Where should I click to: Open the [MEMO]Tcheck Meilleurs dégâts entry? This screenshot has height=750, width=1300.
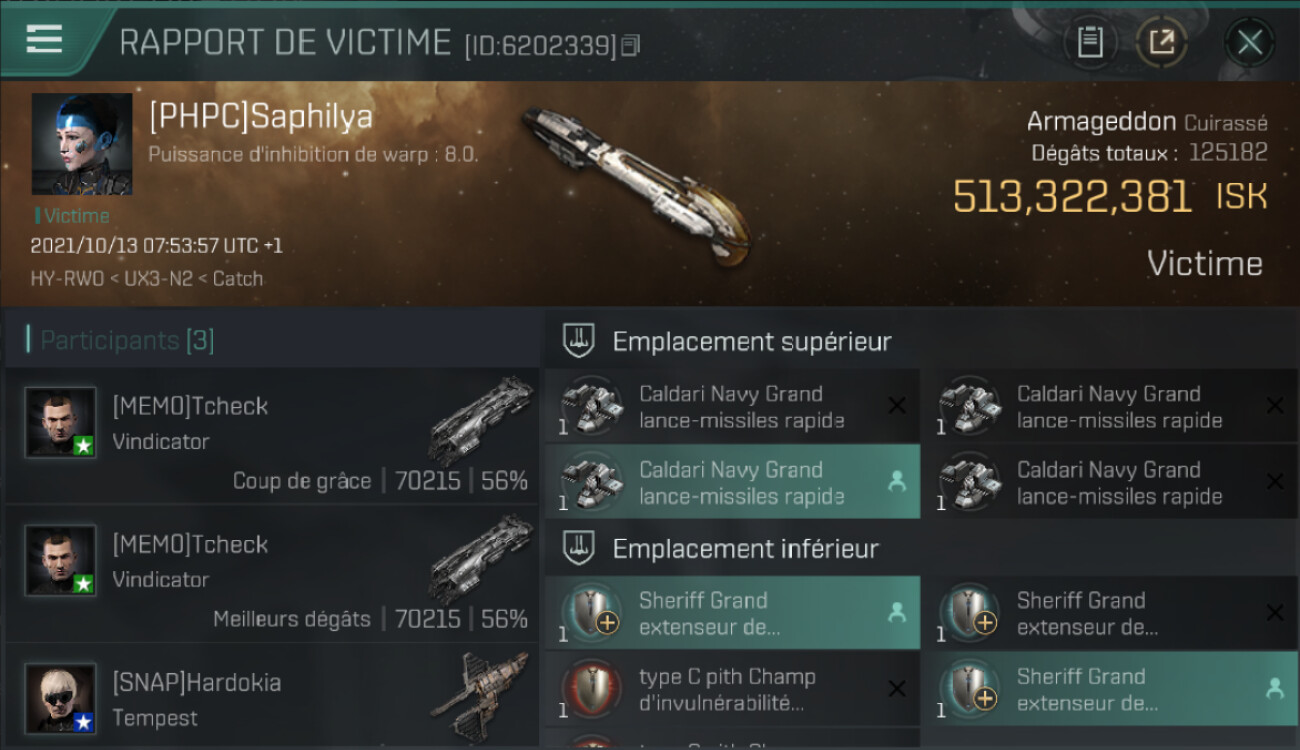point(272,575)
